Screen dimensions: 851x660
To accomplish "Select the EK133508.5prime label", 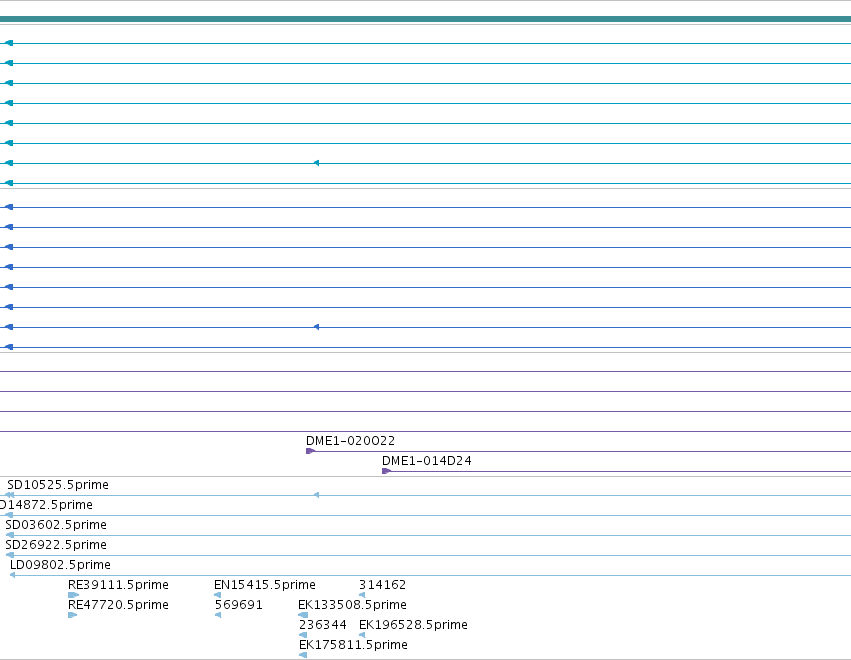I will [352, 605].
